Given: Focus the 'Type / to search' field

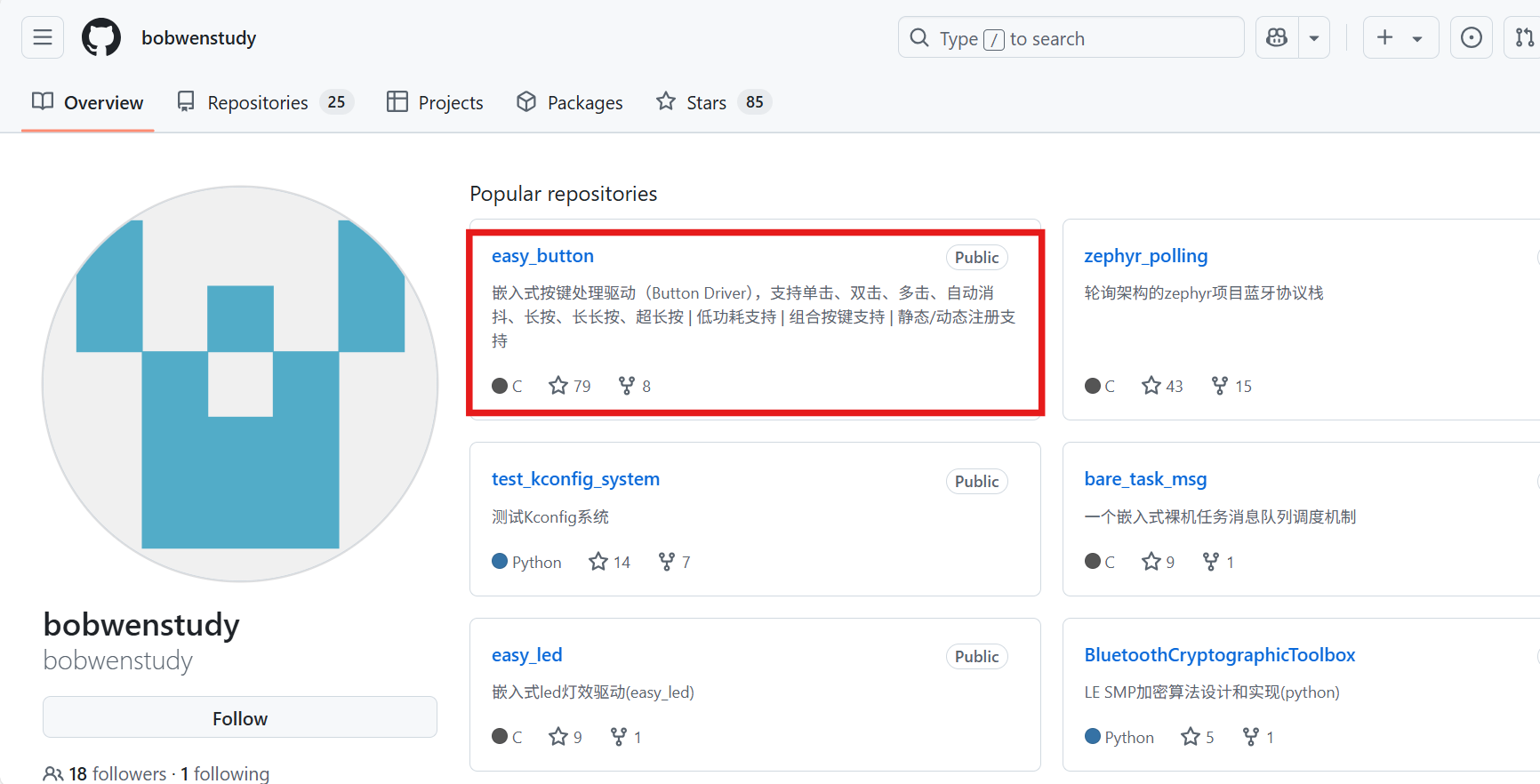Looking at the screenshot, I should tap(1071, 37).
